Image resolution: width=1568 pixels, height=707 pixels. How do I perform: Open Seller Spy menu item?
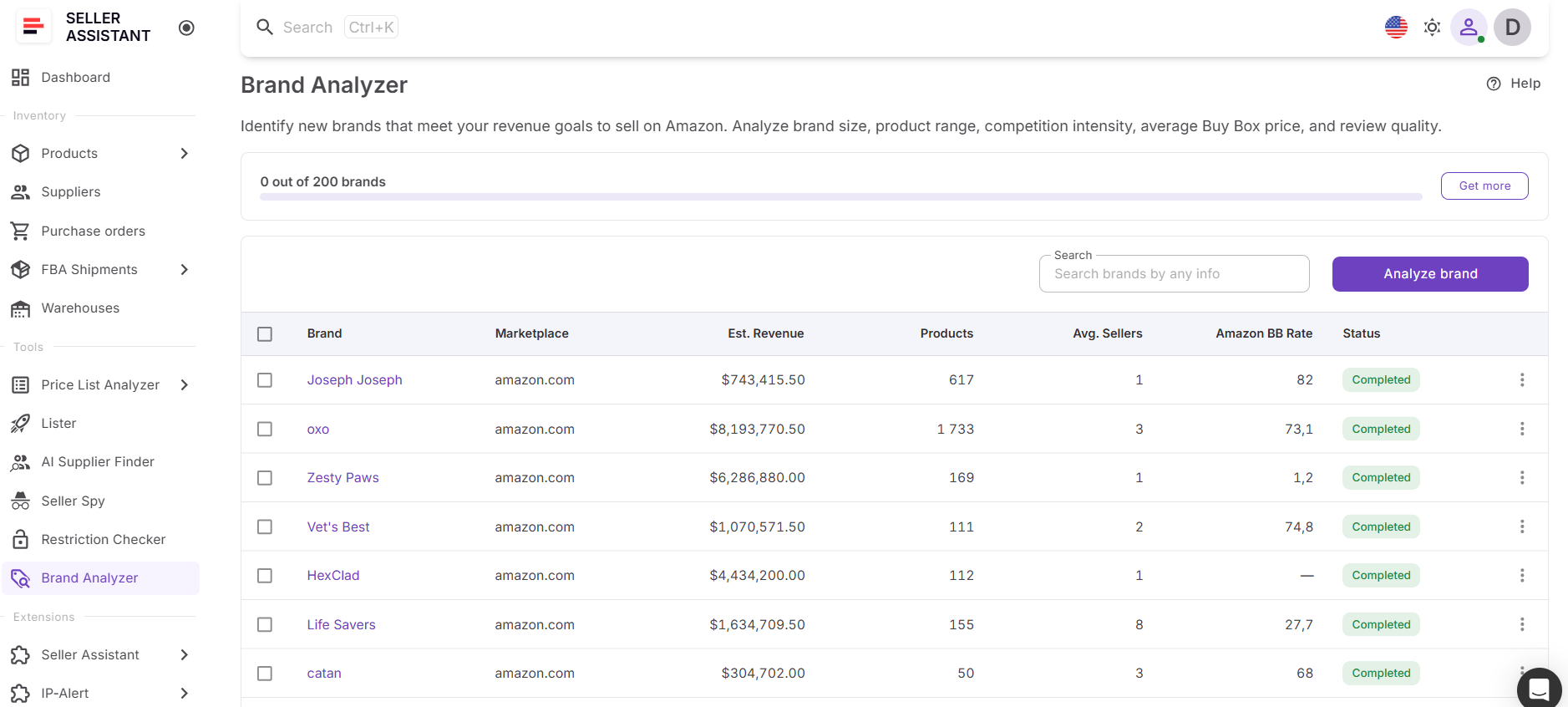click(x=100, y=501)
